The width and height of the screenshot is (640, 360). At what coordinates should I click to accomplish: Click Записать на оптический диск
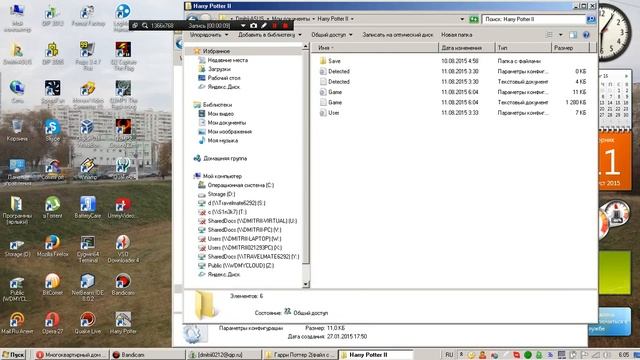point(398,35)
